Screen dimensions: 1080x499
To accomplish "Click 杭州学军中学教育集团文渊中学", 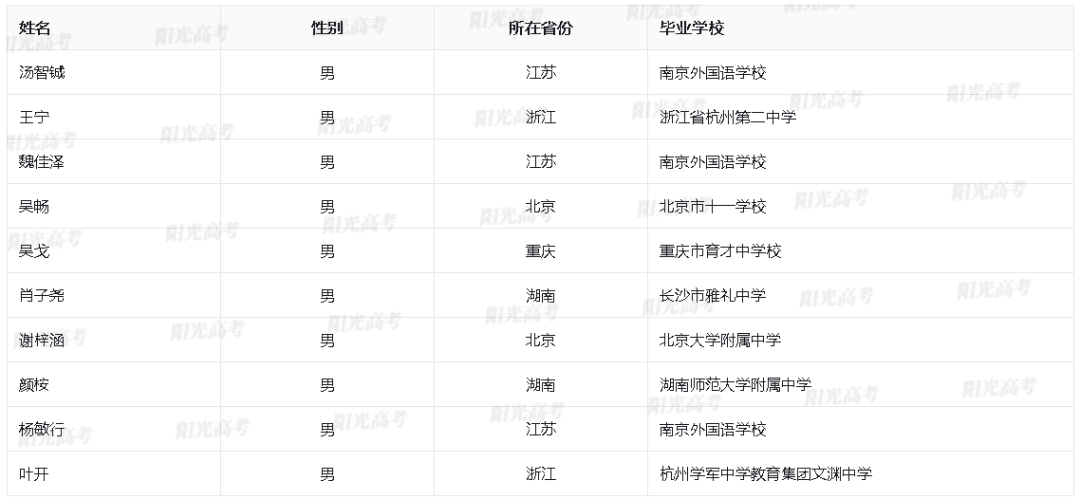I will pyautogui.click(x=766, y=474).
